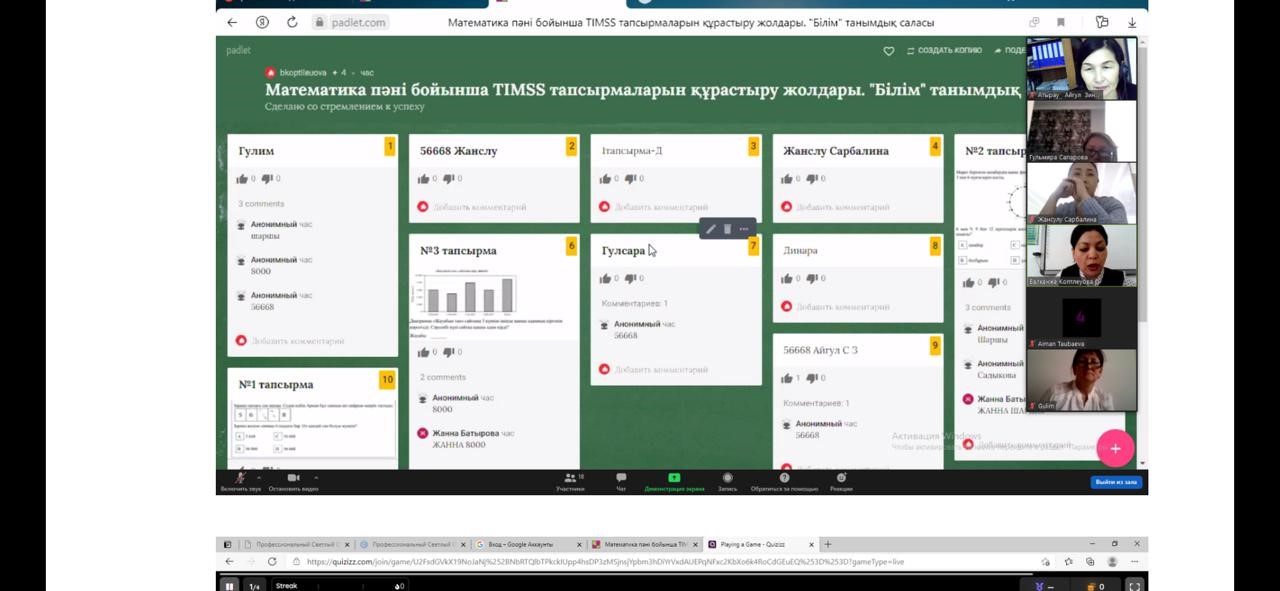Image resolution: width=1280 pixels, height=591 pixels.
Task: Open Zoom participants panel
Action: click(x=570, y=481)
